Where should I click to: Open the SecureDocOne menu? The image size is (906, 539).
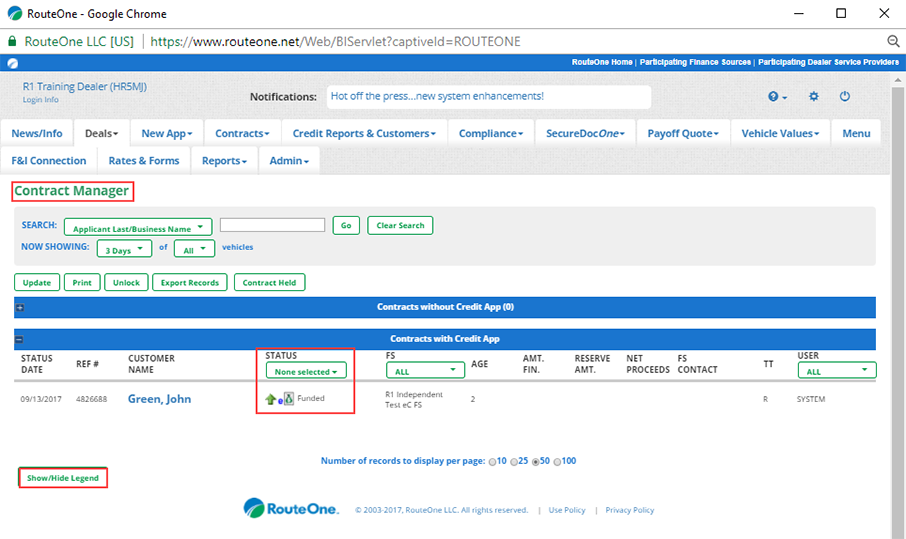pyautogui.click(x=586, y=133)
